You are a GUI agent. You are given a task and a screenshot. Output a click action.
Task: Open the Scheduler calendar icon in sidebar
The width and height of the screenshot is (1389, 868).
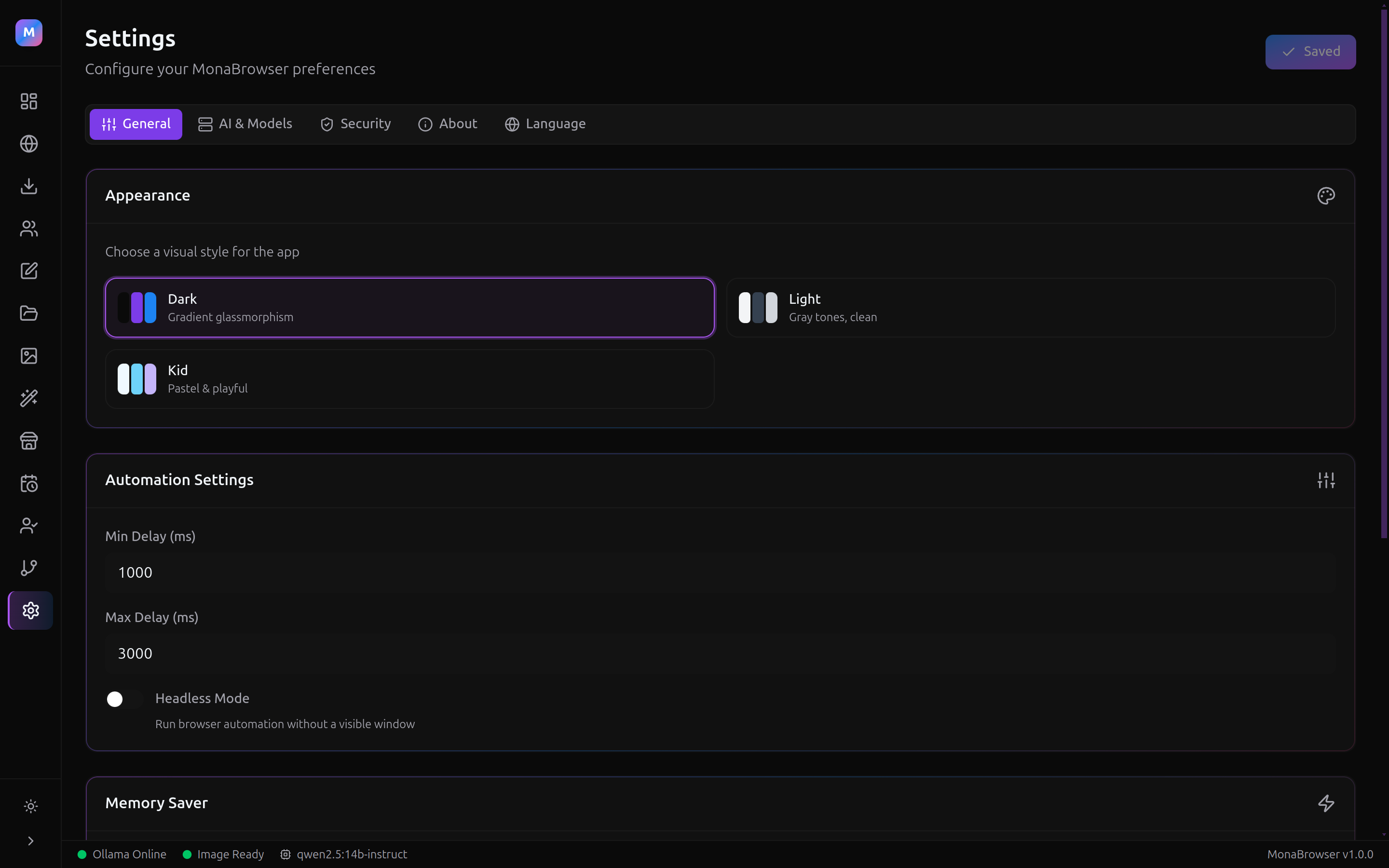click(29, 483)
